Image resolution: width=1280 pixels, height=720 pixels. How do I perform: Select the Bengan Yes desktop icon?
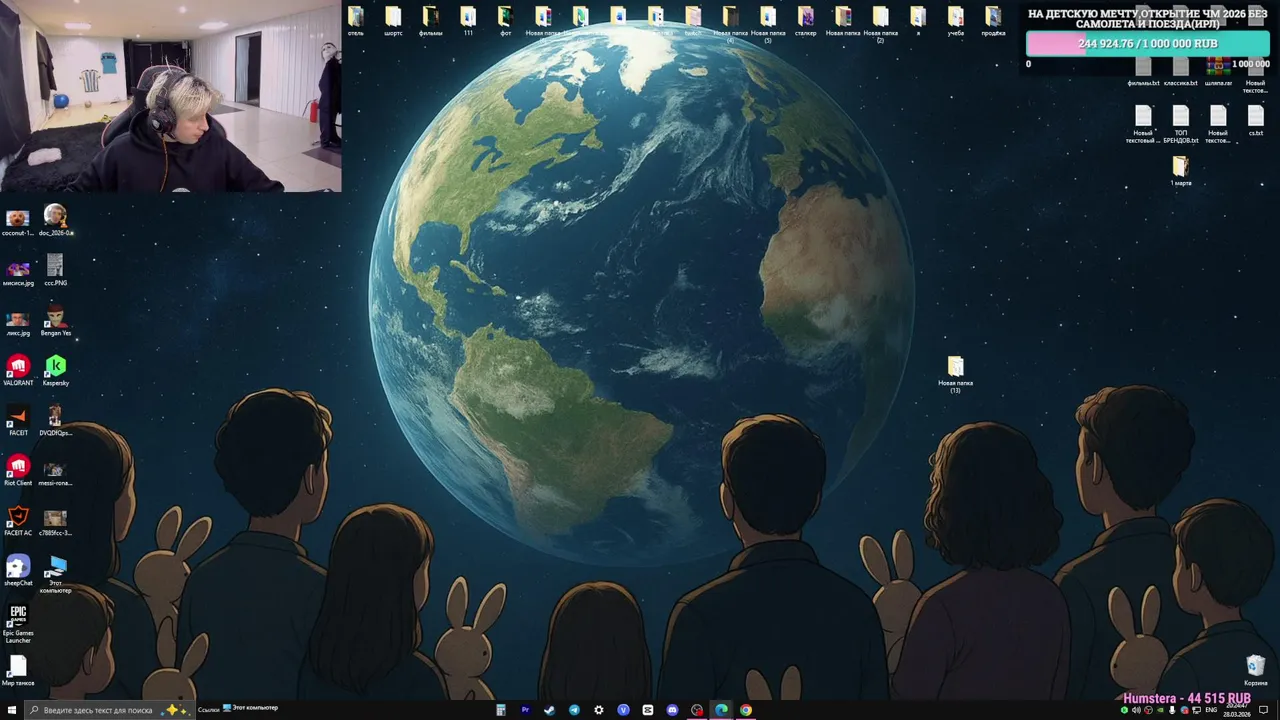click(x=56, y=321)
